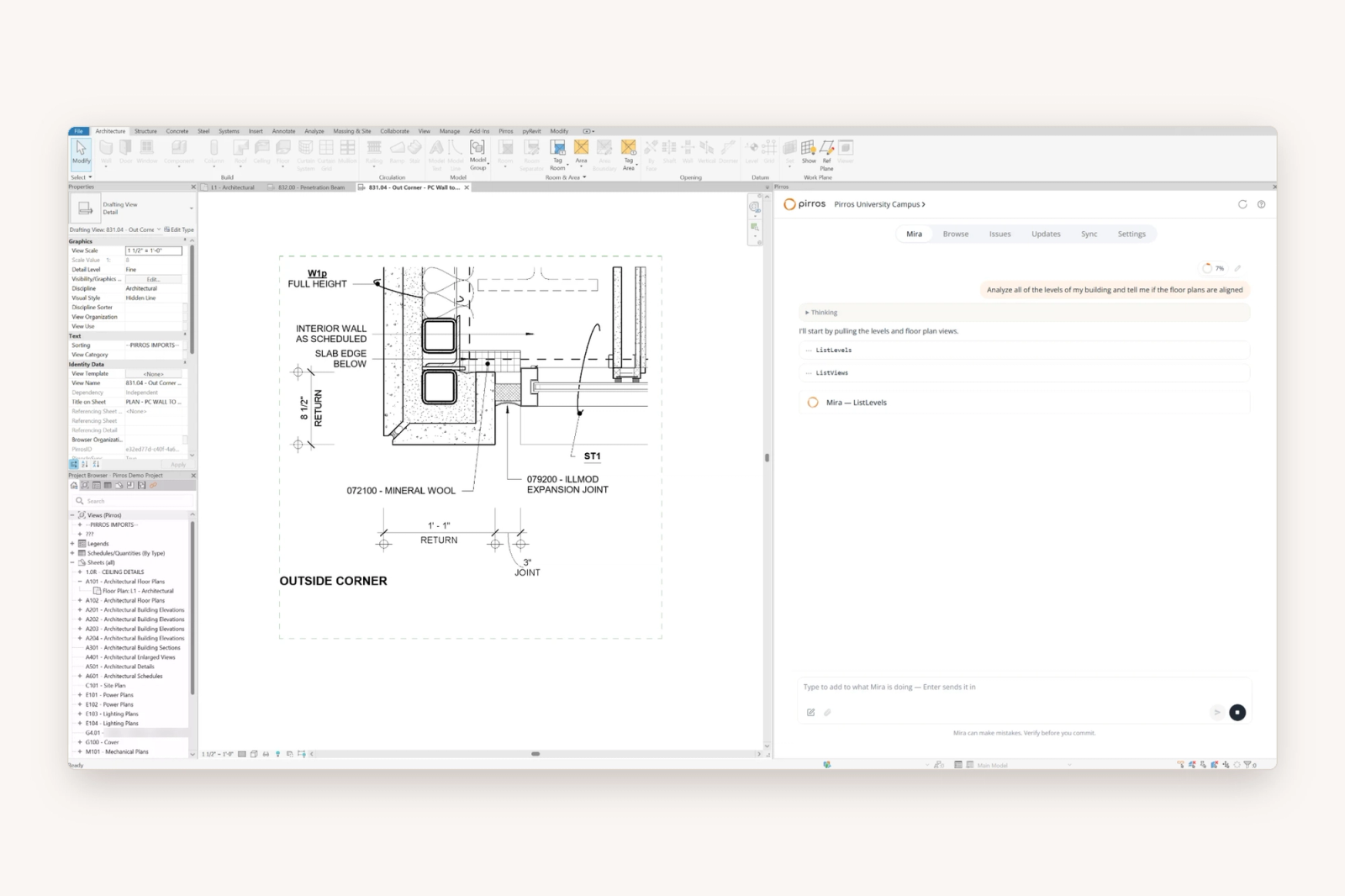This screenshot has width=1345, height=896.
Task: Click the new chat compose icon
Action: pyautogui.click(x=810, y=712)
